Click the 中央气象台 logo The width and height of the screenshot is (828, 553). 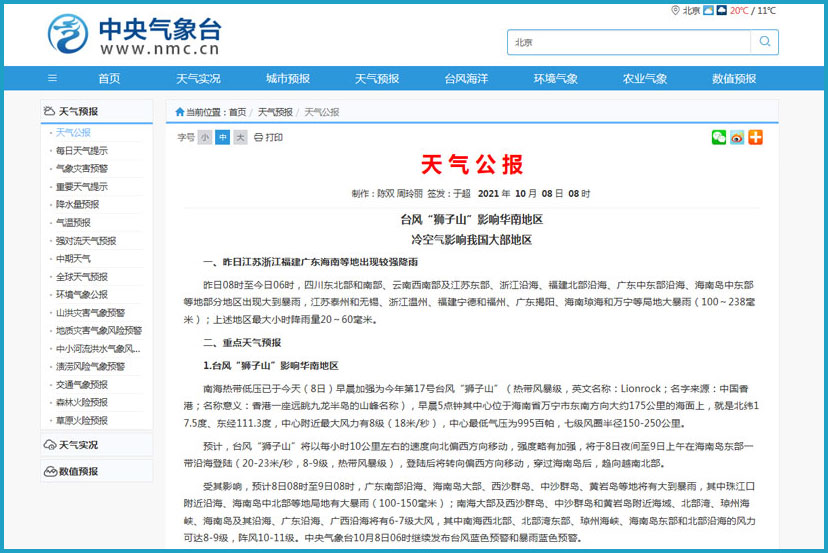click(x=133, y=35)
